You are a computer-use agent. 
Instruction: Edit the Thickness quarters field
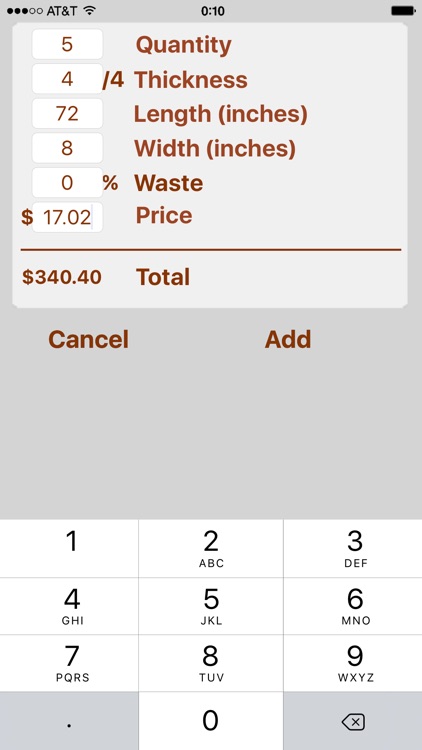pyautogui.click(x=67, y=79)
